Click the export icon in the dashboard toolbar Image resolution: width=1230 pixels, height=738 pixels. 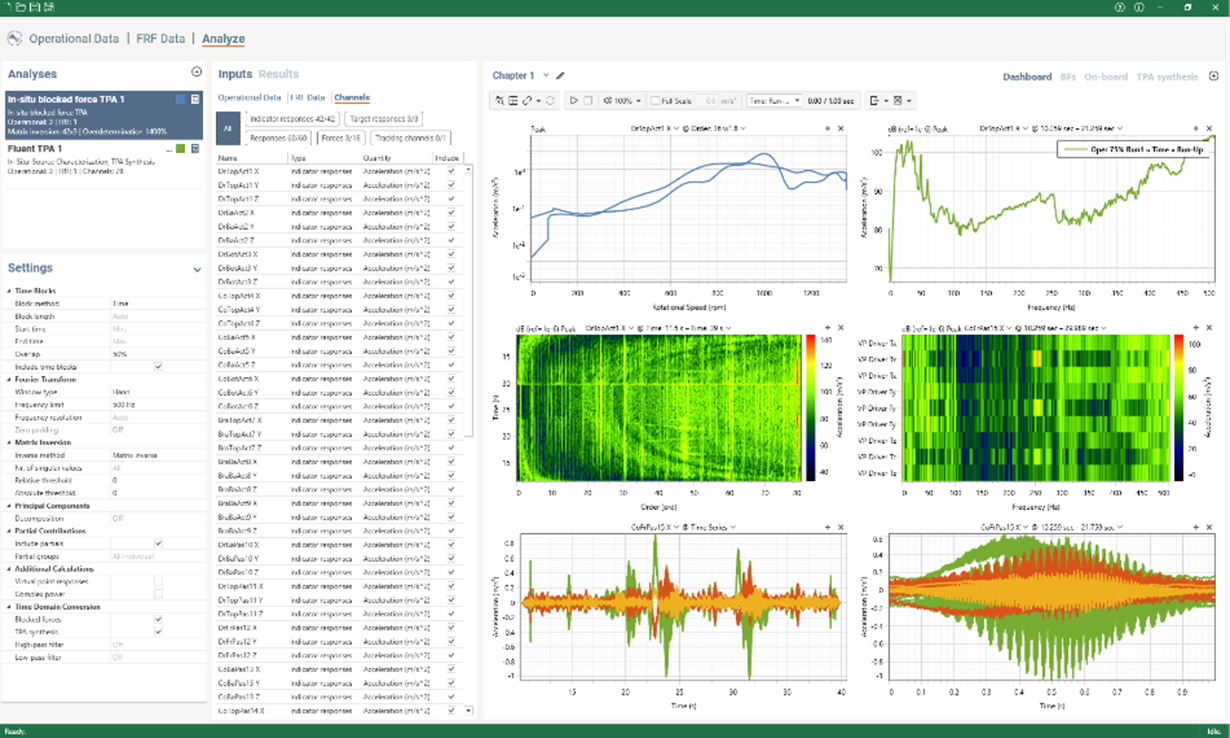[x=875, y=101]
